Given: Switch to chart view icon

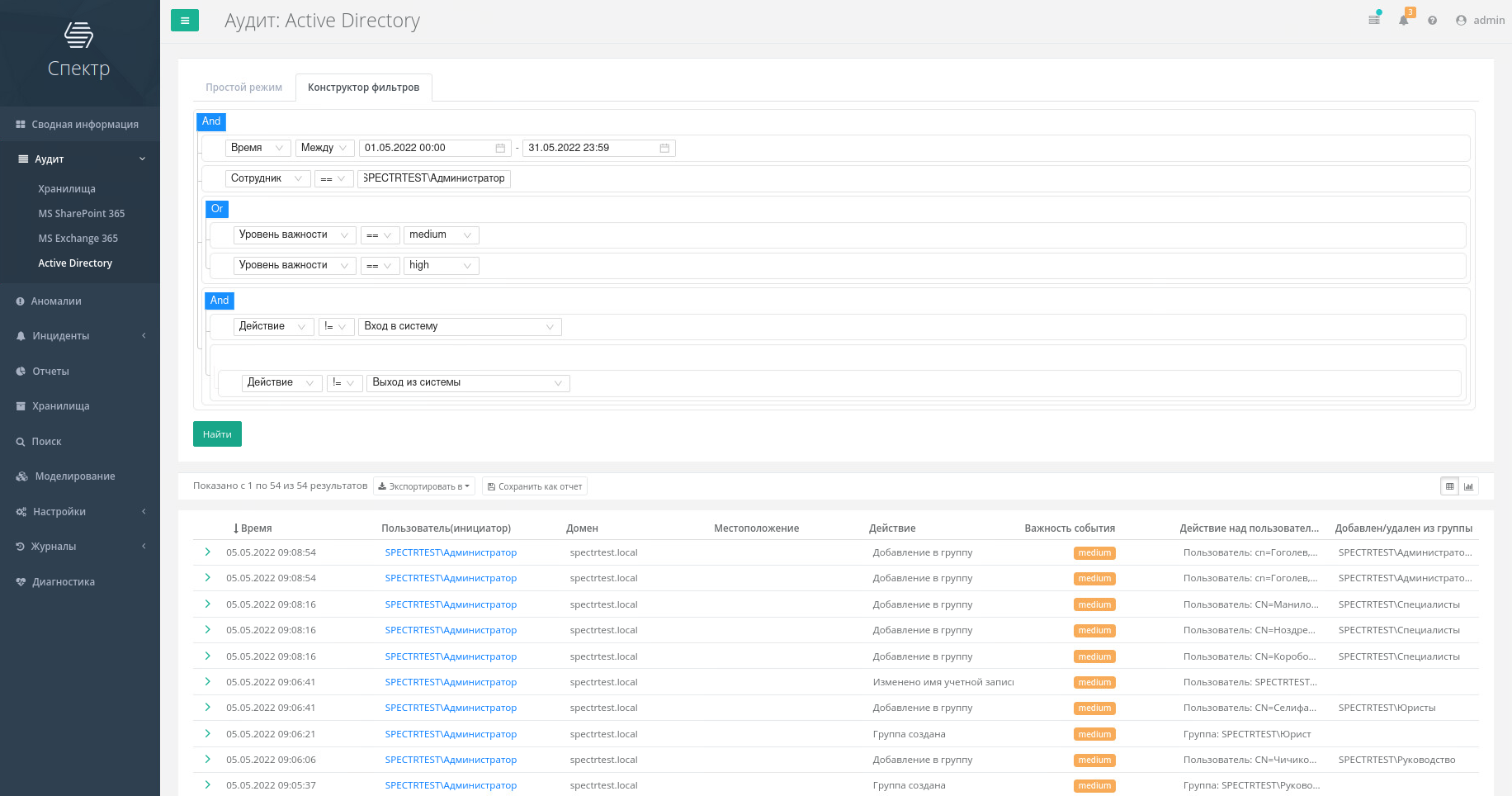Looking at the screenshot, I should 1469,486.
